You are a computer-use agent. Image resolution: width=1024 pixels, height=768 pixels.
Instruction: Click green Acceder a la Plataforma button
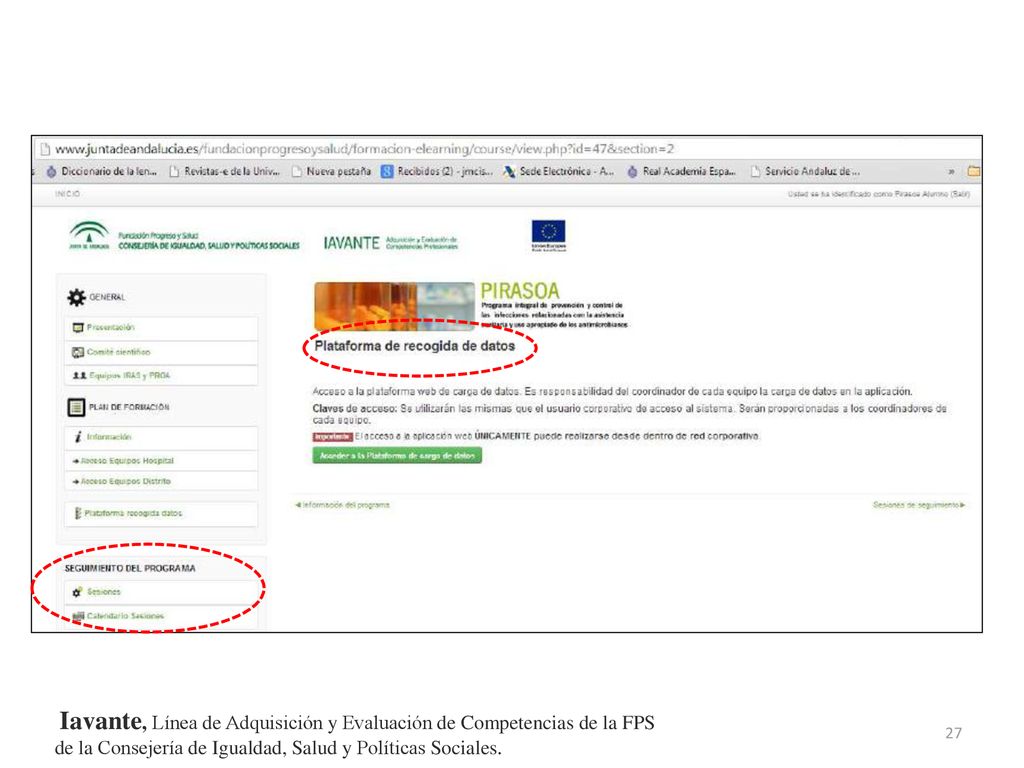coord(397,456)
